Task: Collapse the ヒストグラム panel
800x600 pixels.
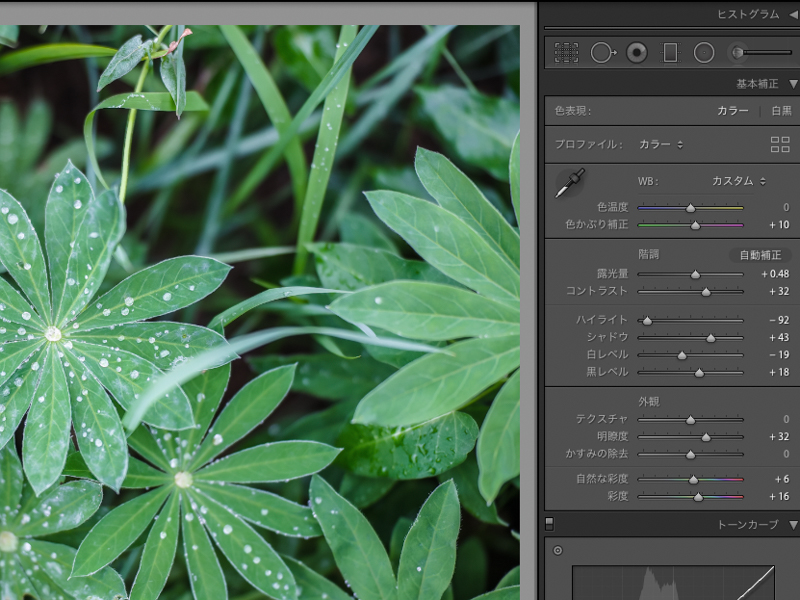Action: (794, 15)
